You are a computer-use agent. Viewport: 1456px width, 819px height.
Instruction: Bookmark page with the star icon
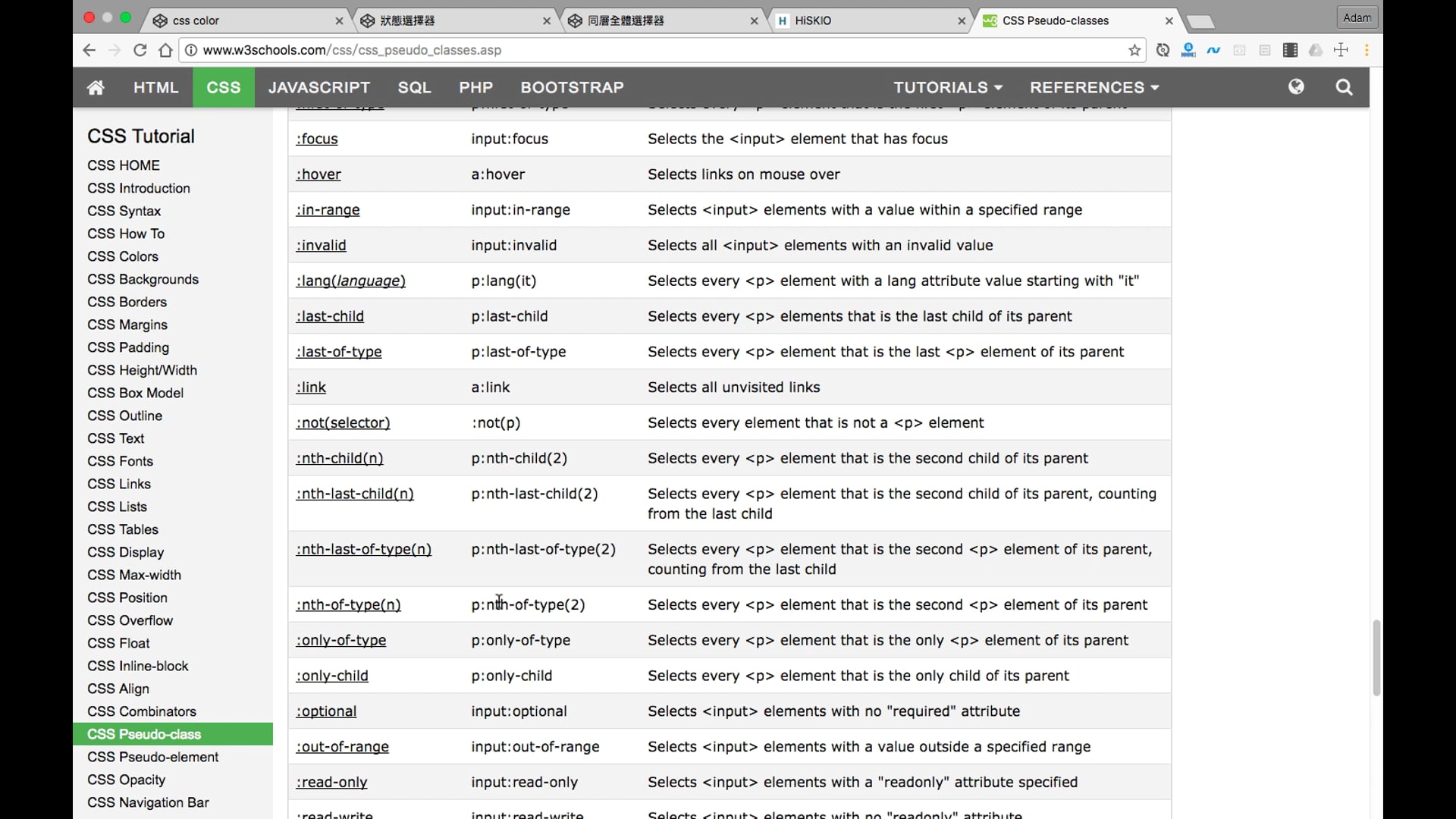point(1134,50)
